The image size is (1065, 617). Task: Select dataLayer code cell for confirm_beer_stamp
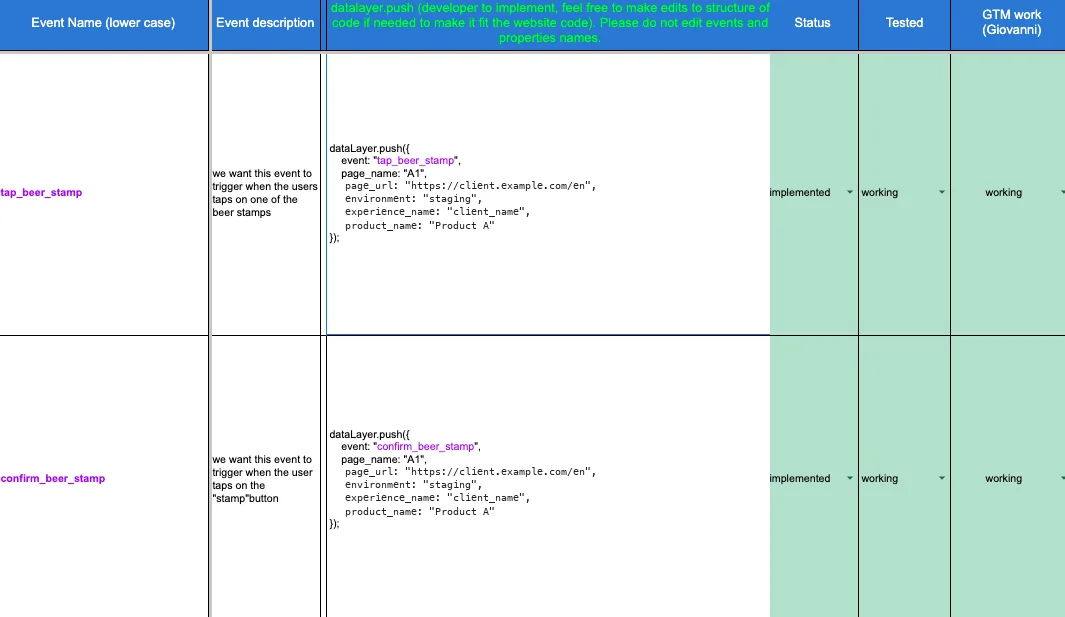point(549,476)
